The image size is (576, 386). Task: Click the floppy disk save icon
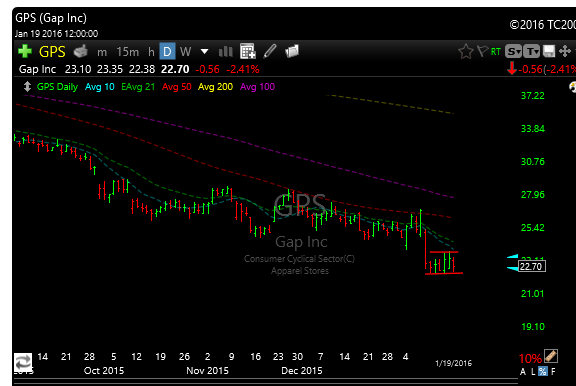pos(549,51)
